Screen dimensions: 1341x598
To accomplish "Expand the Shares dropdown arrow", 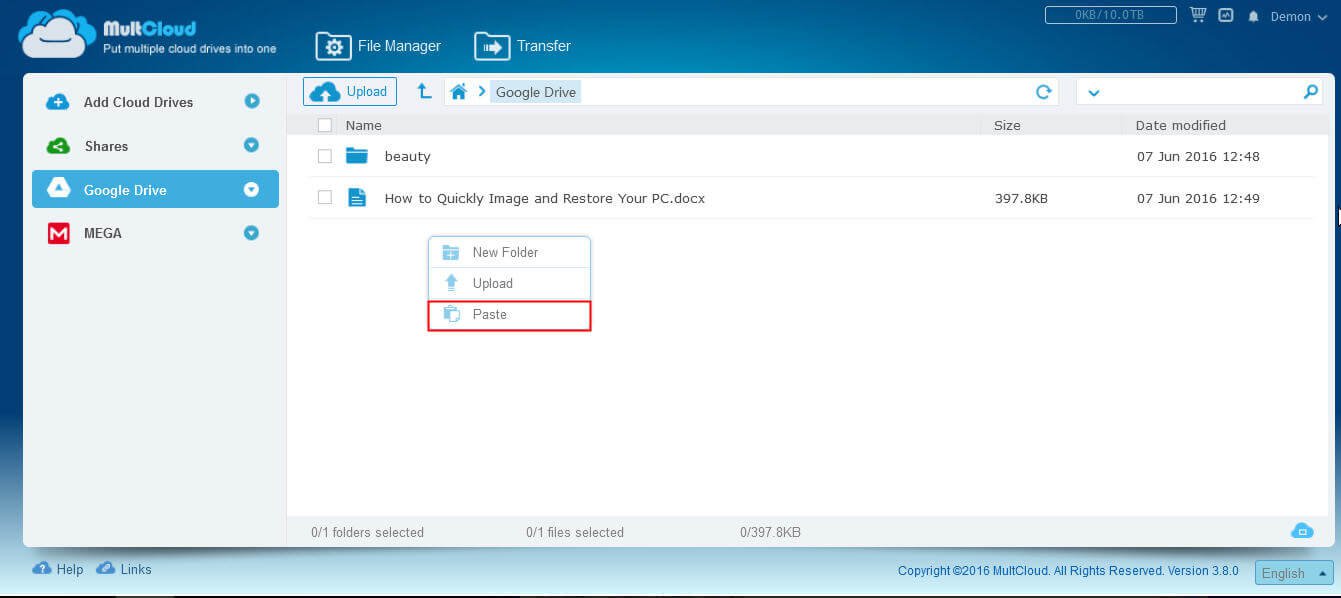I will 252,145.
